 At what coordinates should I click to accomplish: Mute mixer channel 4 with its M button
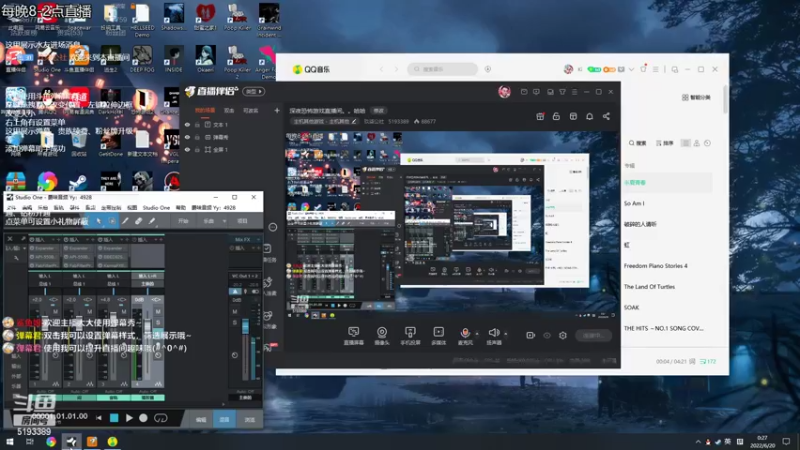tap(158, 311)
